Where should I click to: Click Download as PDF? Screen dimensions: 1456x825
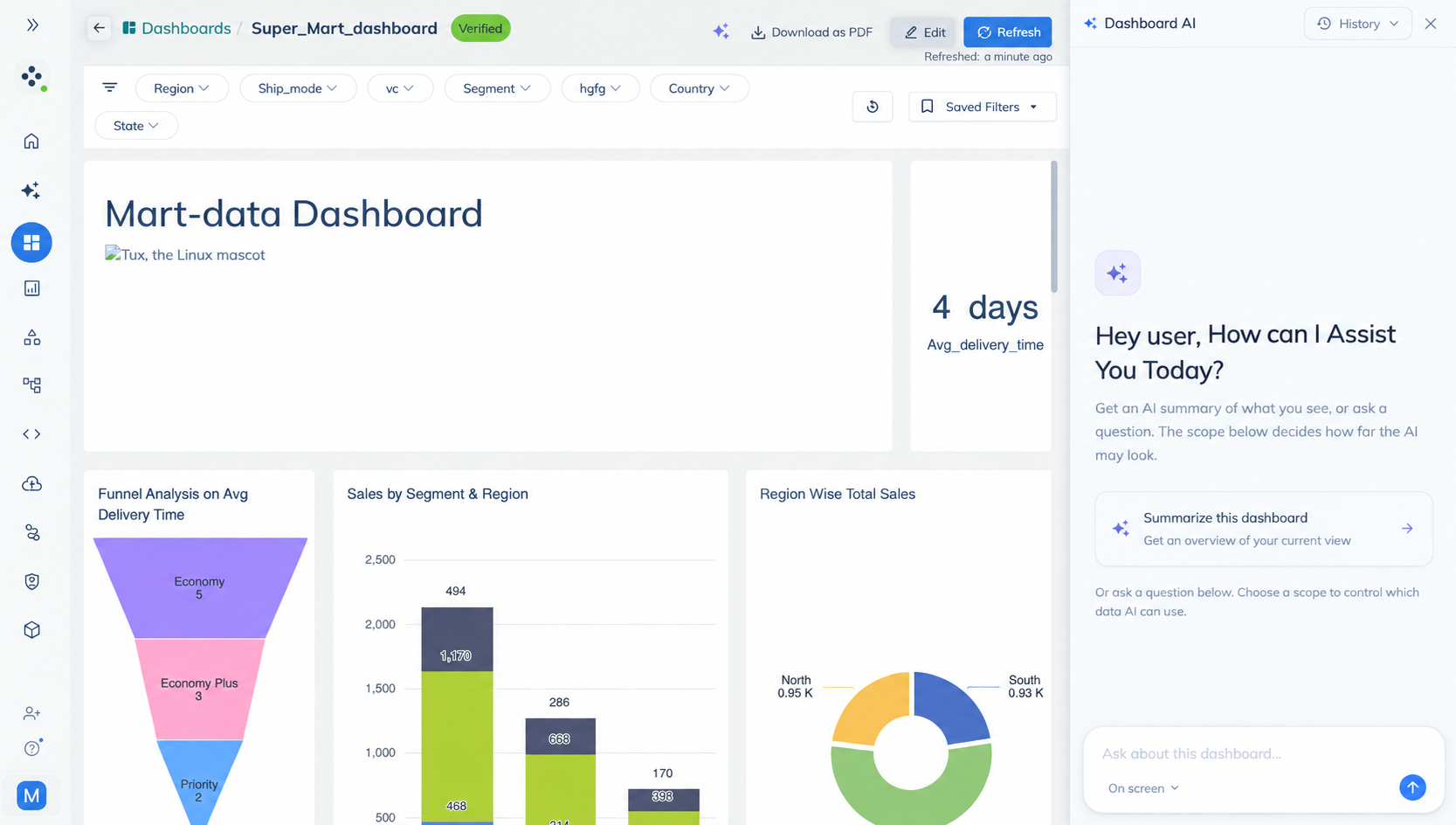(811, 32)
